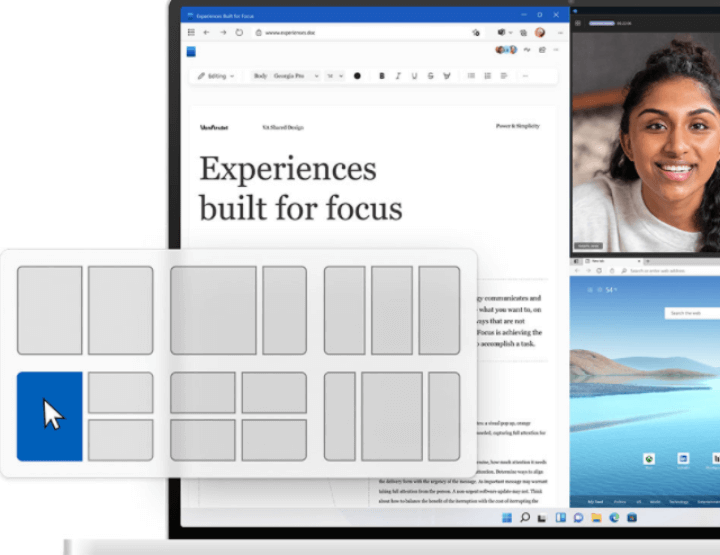The width and height of the screenshot is (720, 555).
Task: Snap to right half of two-column layout
Action: pos(121,310)
